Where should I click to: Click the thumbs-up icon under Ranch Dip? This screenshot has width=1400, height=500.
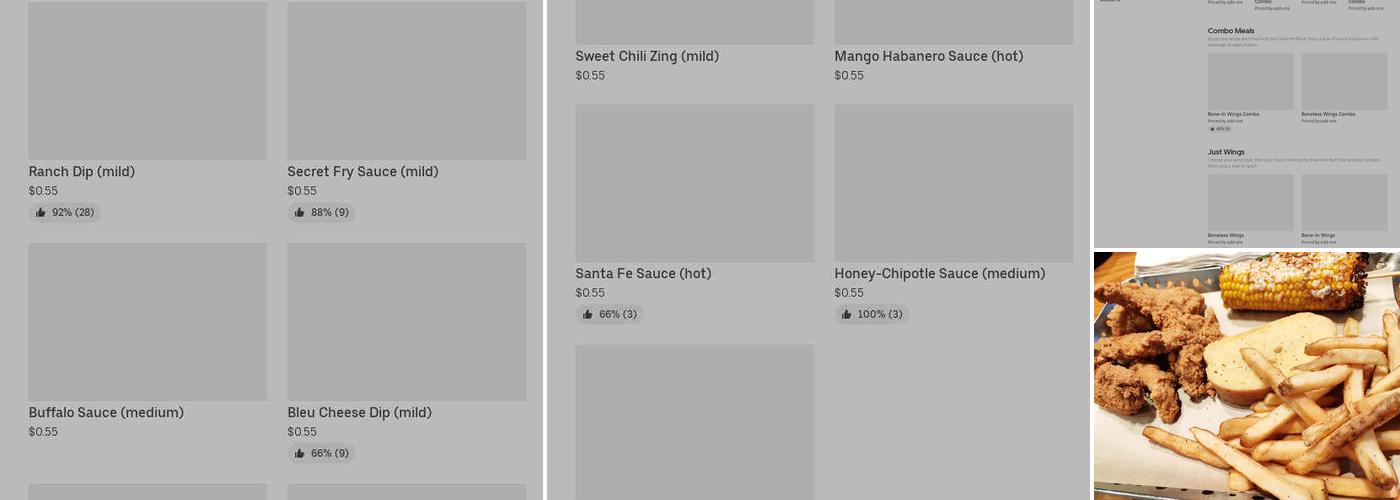click(x=41, y=212)
